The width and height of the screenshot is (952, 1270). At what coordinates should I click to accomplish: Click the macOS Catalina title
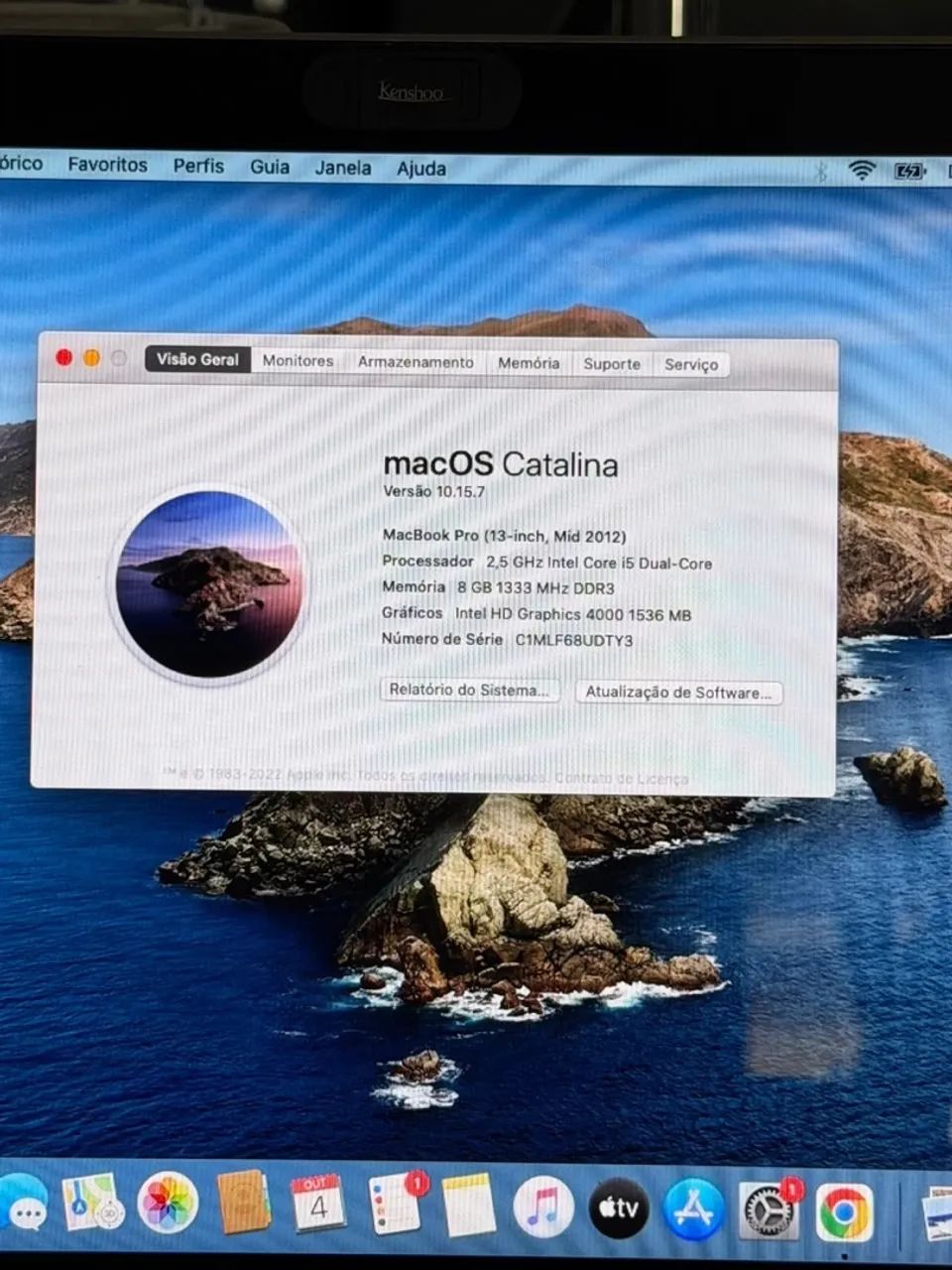(501, 463)
